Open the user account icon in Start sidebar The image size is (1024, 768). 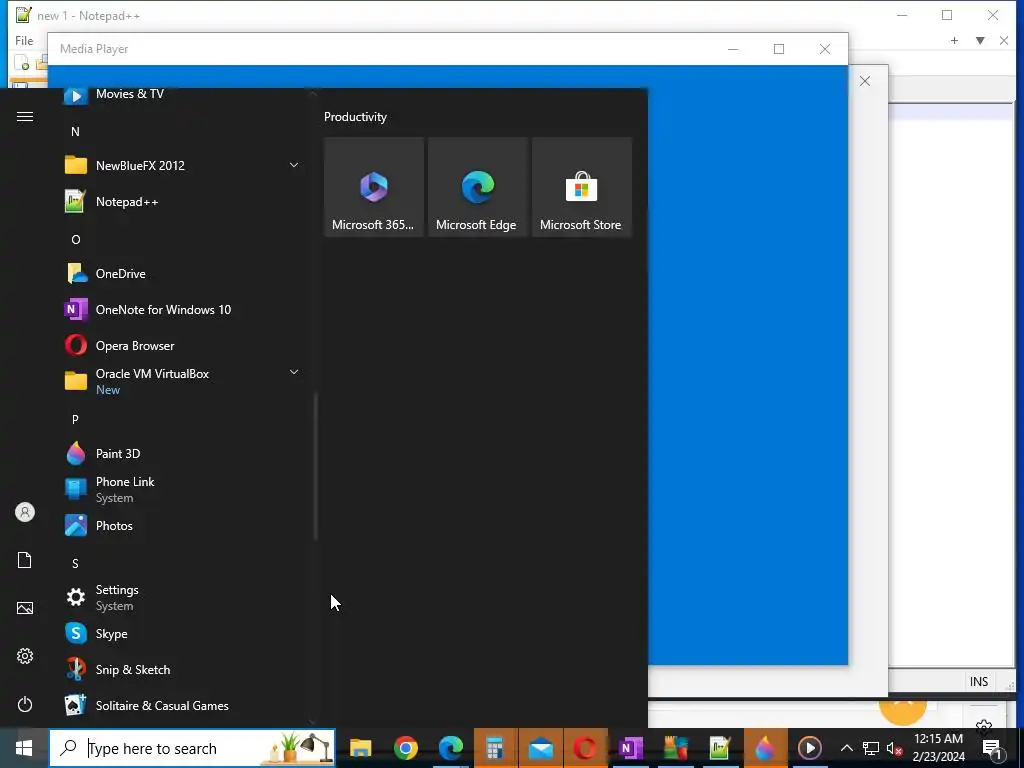coord(25,512)
